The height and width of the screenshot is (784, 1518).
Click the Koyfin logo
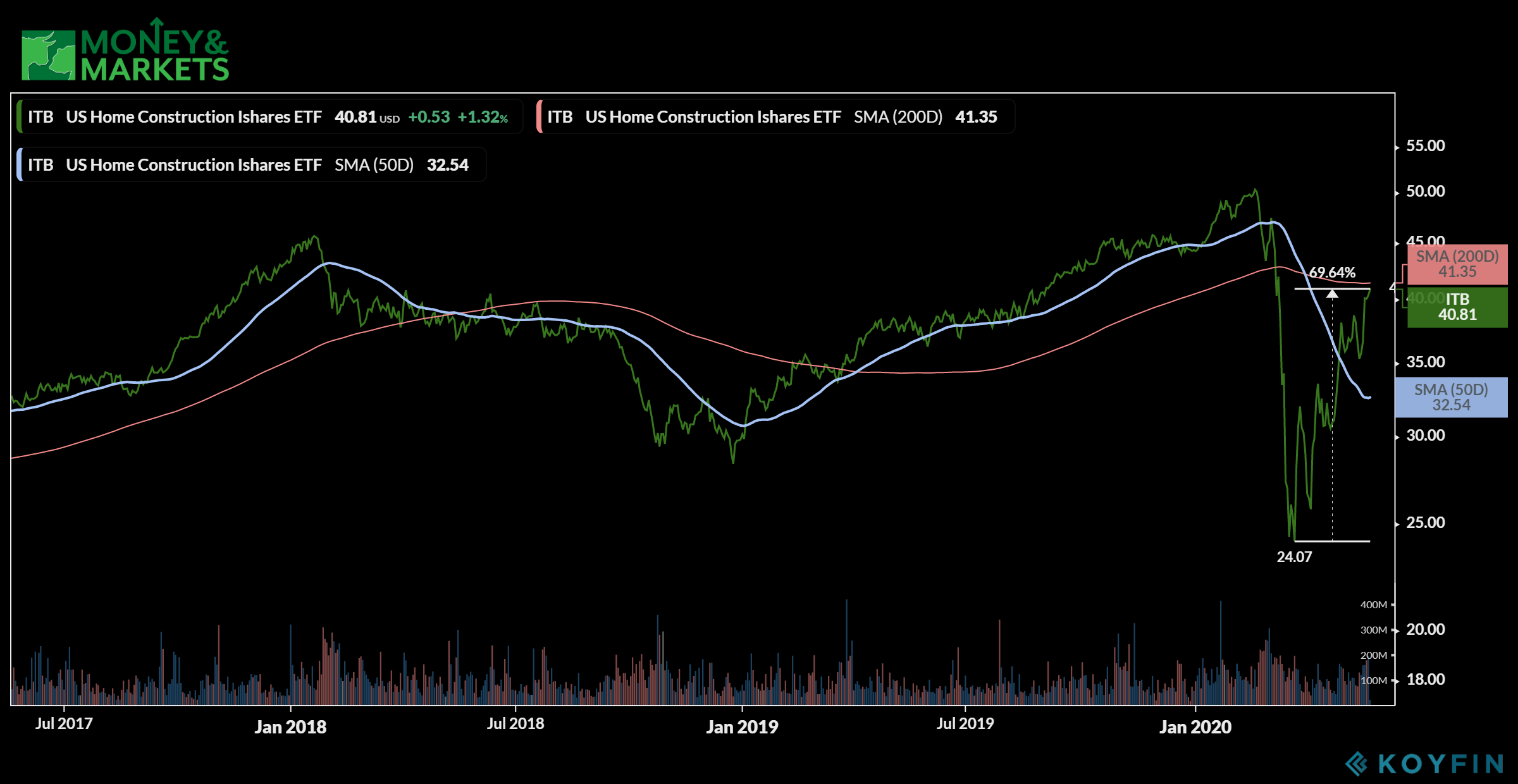pyautogui.click(x=1424, y=764)
